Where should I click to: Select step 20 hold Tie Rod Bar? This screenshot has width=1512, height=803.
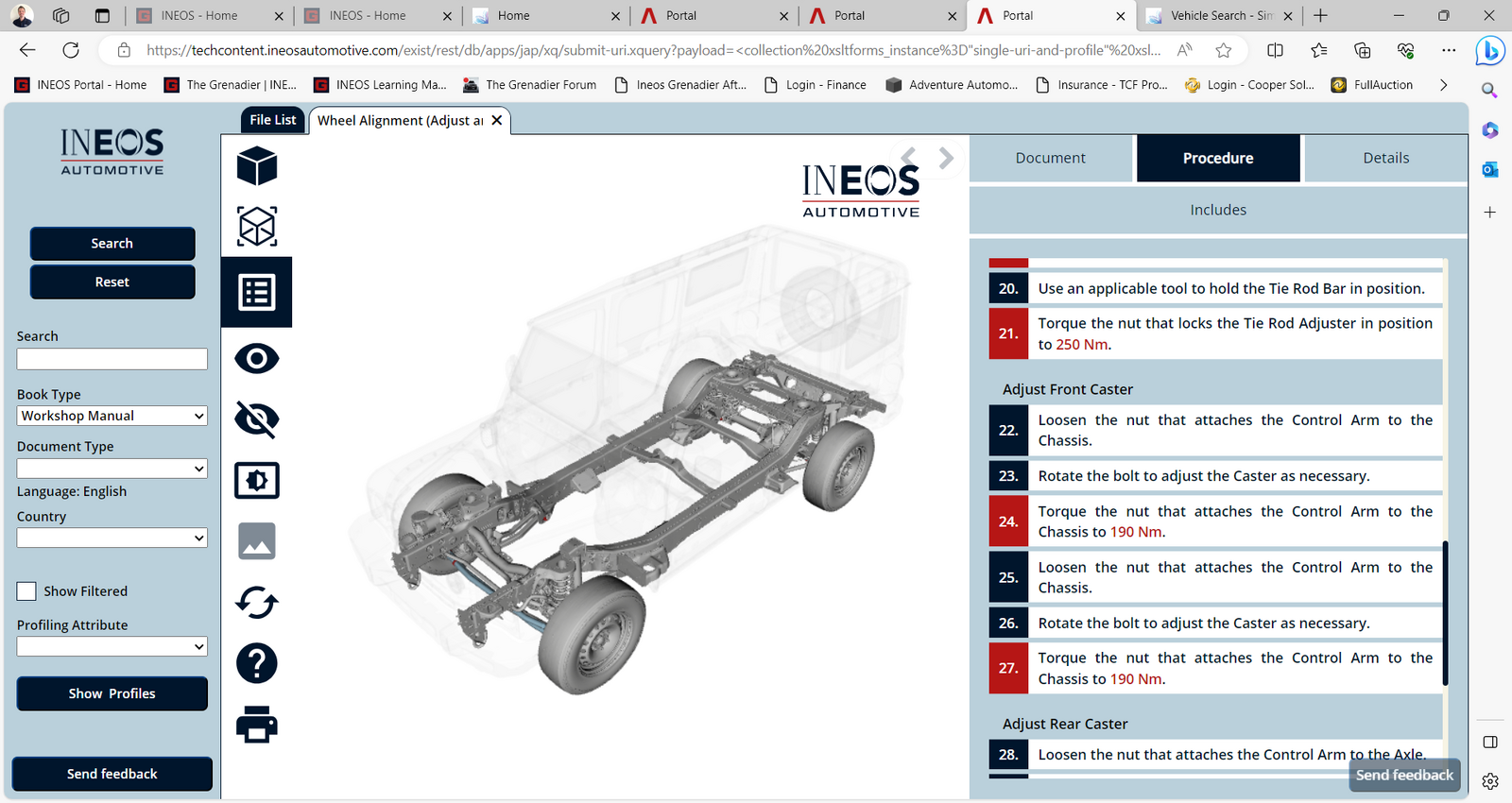click(1216, 288)
